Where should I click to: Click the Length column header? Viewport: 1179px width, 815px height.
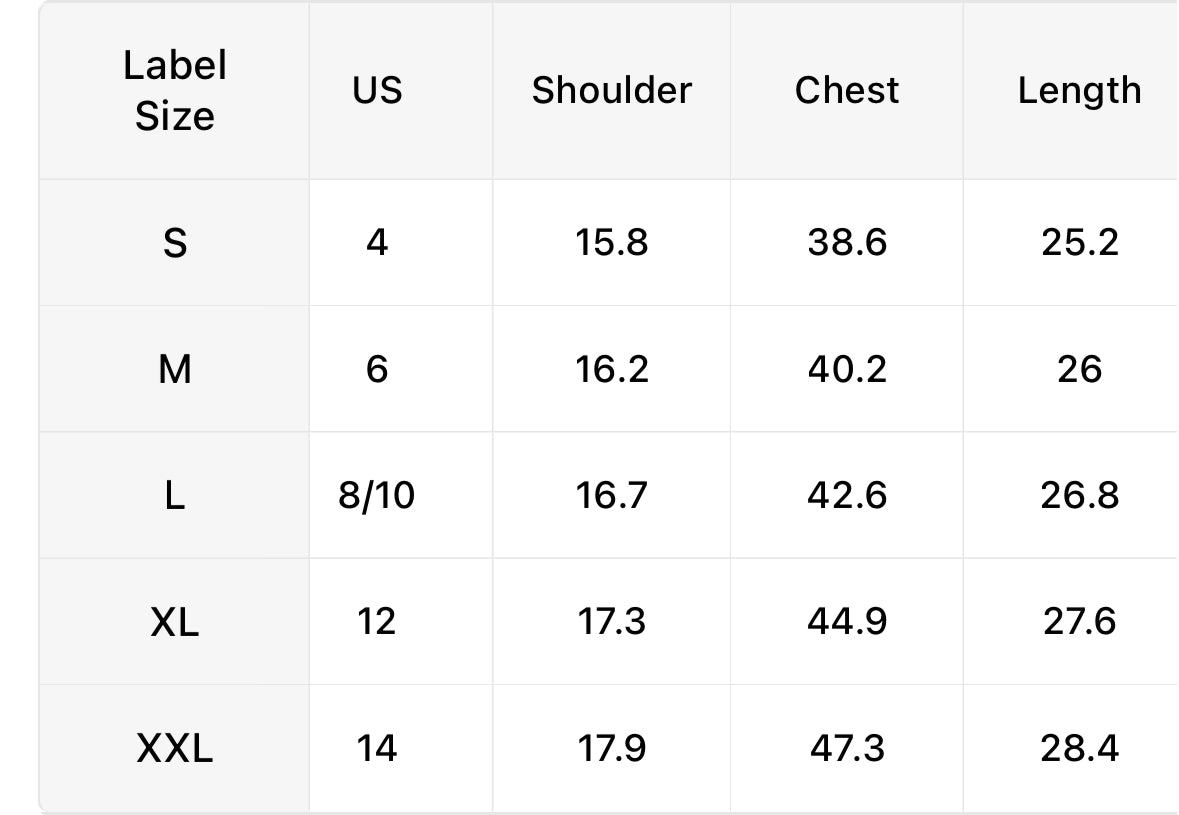(x=1079, y=91)
